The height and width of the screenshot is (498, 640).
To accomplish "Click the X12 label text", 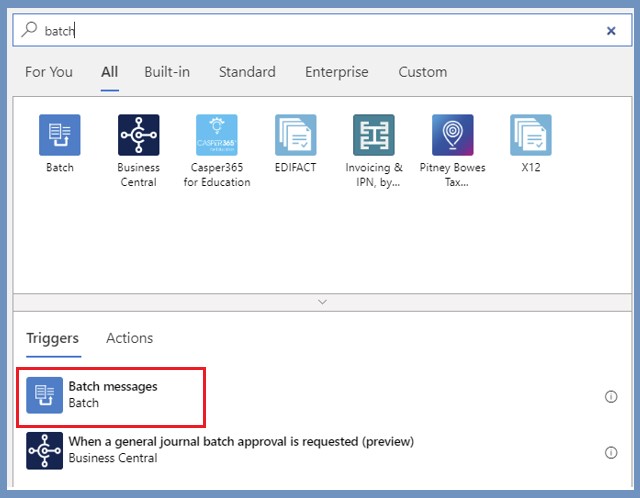I will click(x=531, y=167).
